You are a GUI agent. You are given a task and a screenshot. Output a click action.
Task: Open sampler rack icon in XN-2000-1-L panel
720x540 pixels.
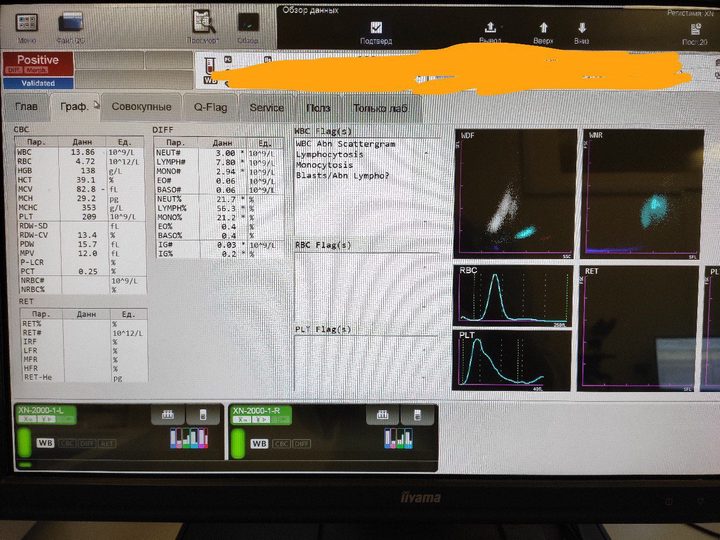pos(168,415)
